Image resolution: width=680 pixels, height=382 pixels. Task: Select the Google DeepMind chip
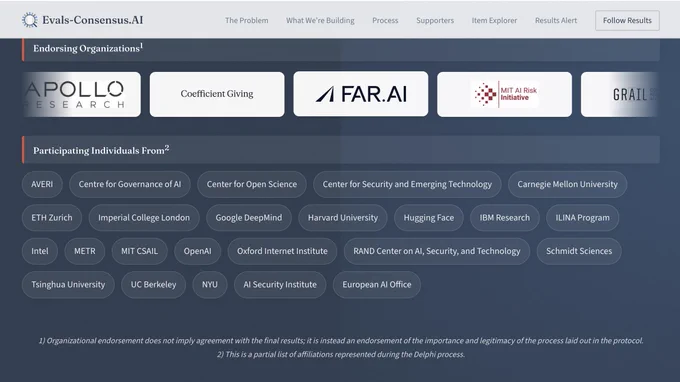249,218
